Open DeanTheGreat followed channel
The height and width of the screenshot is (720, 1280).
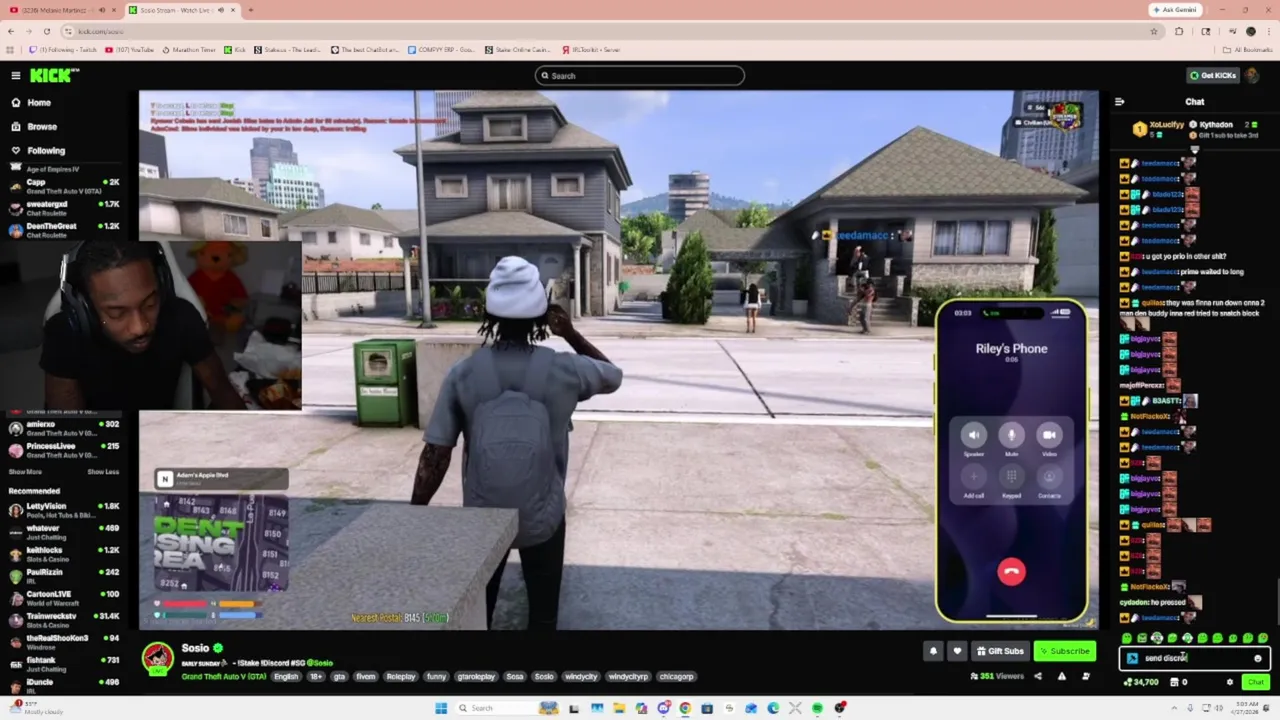[63, 230]
